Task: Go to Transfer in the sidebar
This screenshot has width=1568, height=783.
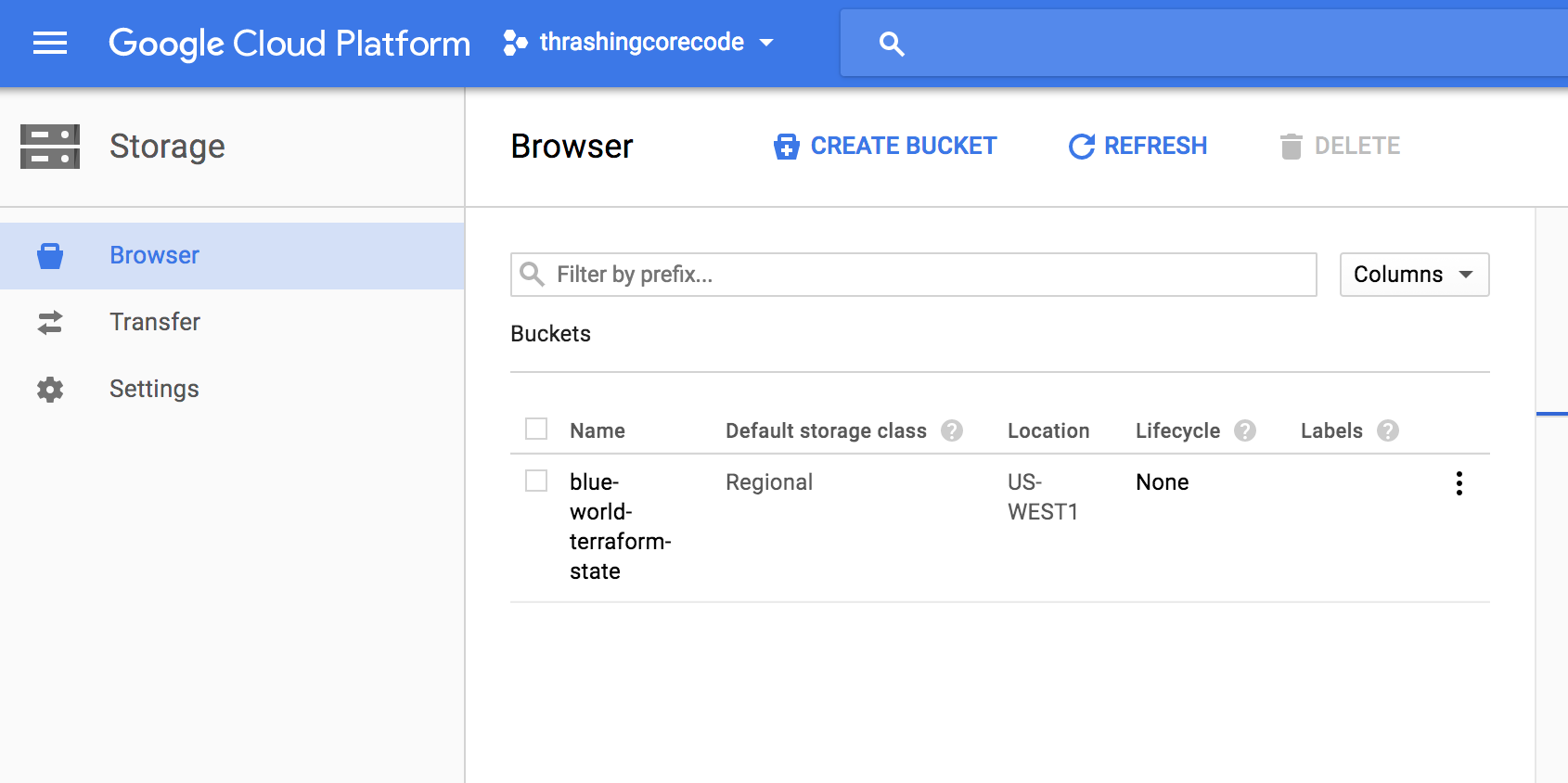Action: (x=154, y=322)
